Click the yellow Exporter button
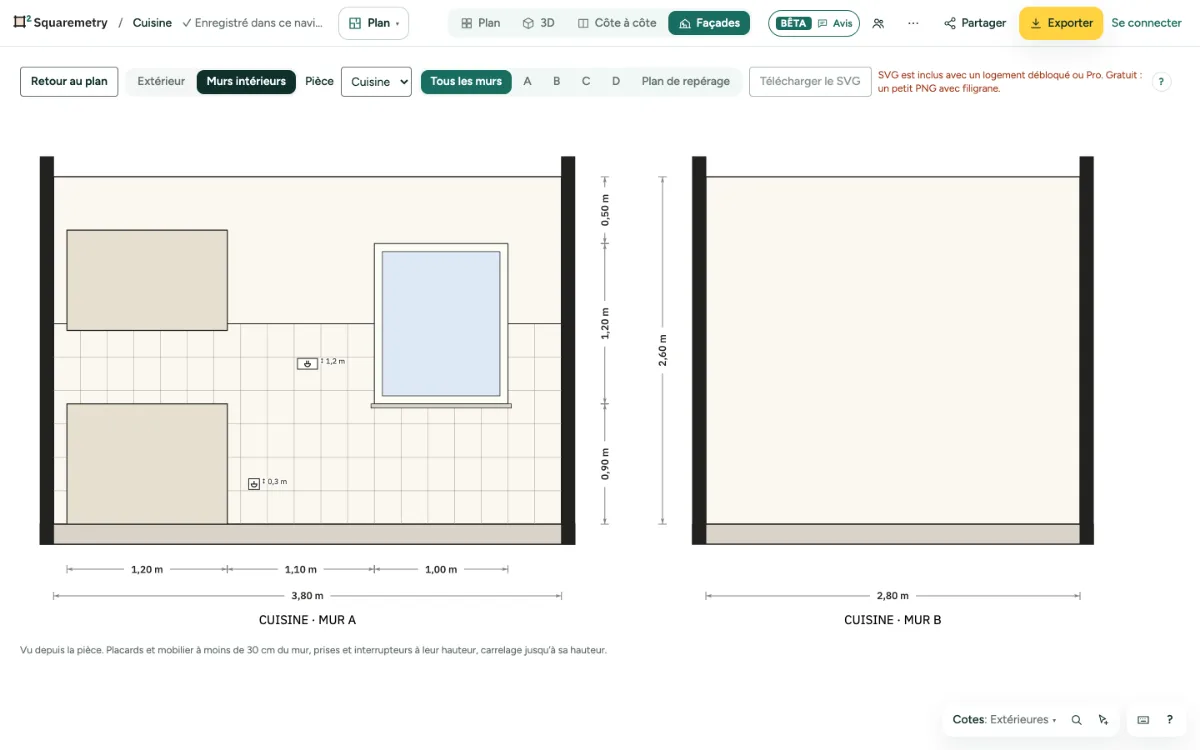Screen dimensions: 1200x750 (x=1061, y=23)
